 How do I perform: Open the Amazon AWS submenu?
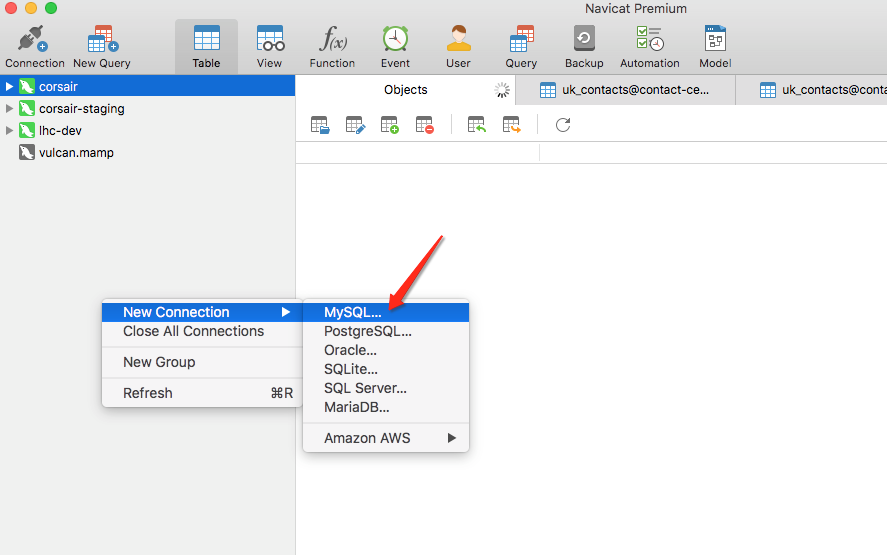coord(386,438)
